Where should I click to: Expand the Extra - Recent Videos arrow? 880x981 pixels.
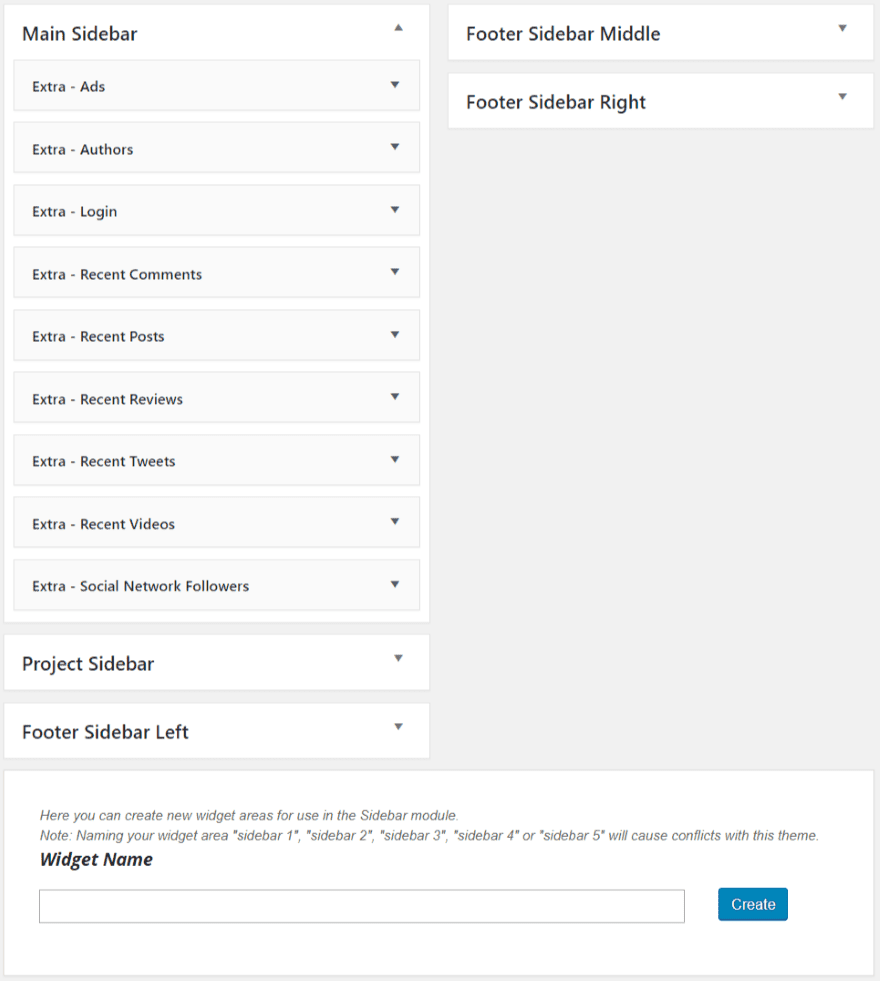point(395,522)
